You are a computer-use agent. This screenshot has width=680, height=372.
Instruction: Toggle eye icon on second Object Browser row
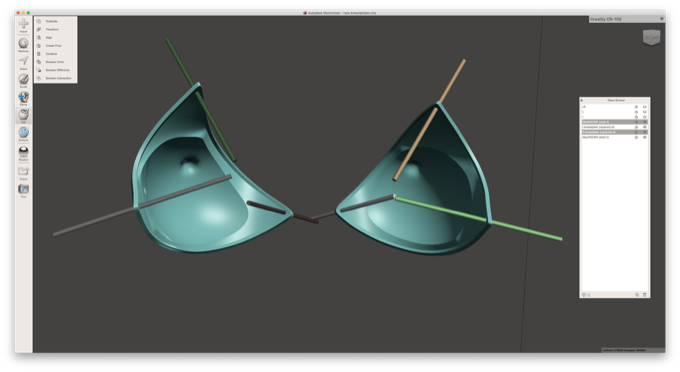(x=645, y=112)
